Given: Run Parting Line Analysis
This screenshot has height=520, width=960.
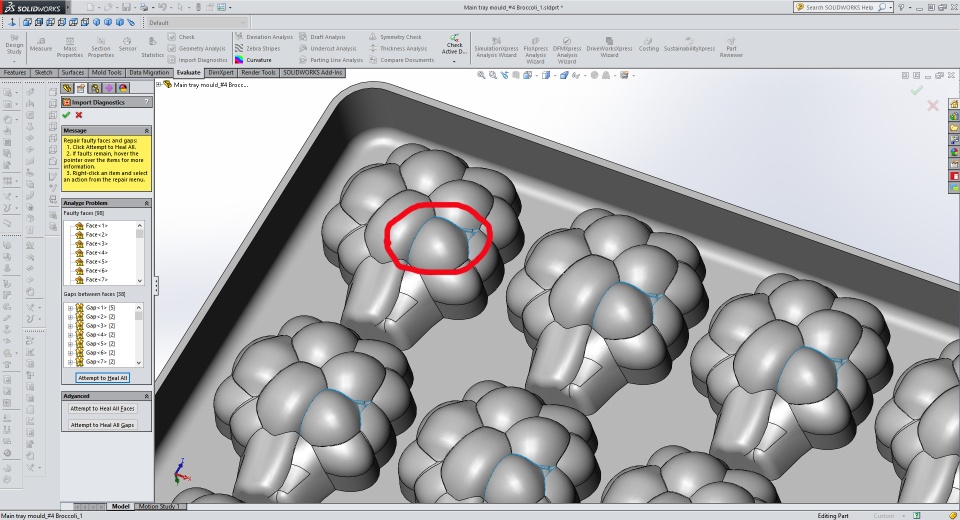Looking at the screenshot, I should point(331,60).
